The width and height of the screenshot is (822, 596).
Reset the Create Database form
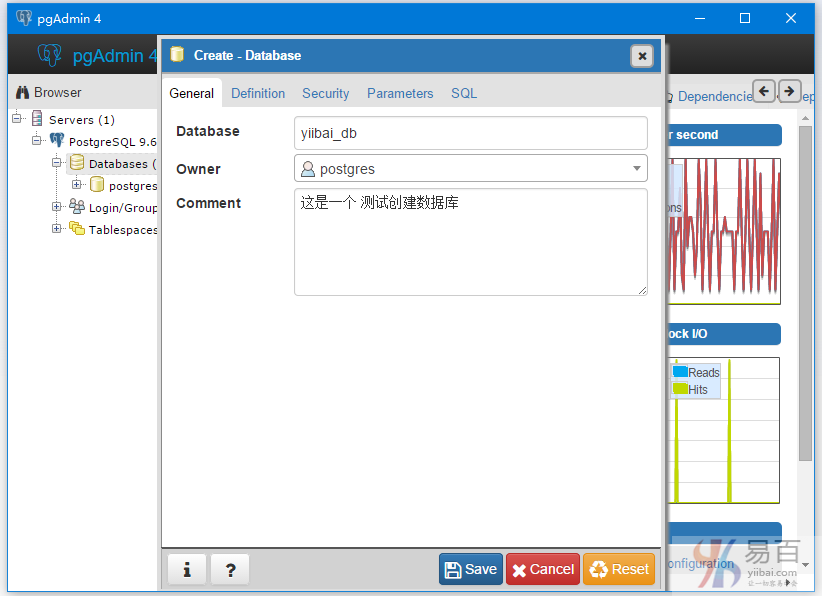(x=619, y=569)
